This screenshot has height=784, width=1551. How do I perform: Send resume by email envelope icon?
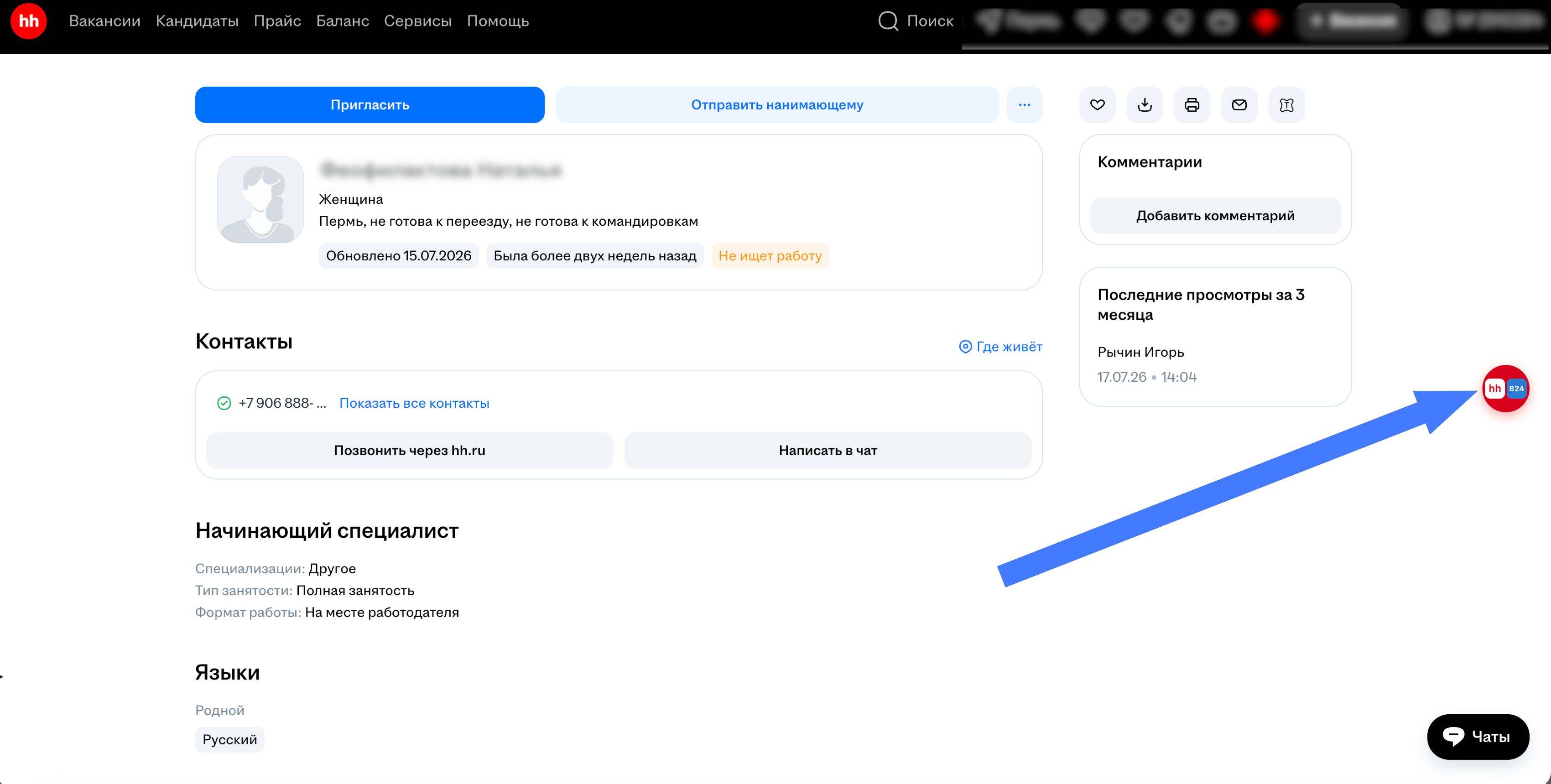[1239, 105]
